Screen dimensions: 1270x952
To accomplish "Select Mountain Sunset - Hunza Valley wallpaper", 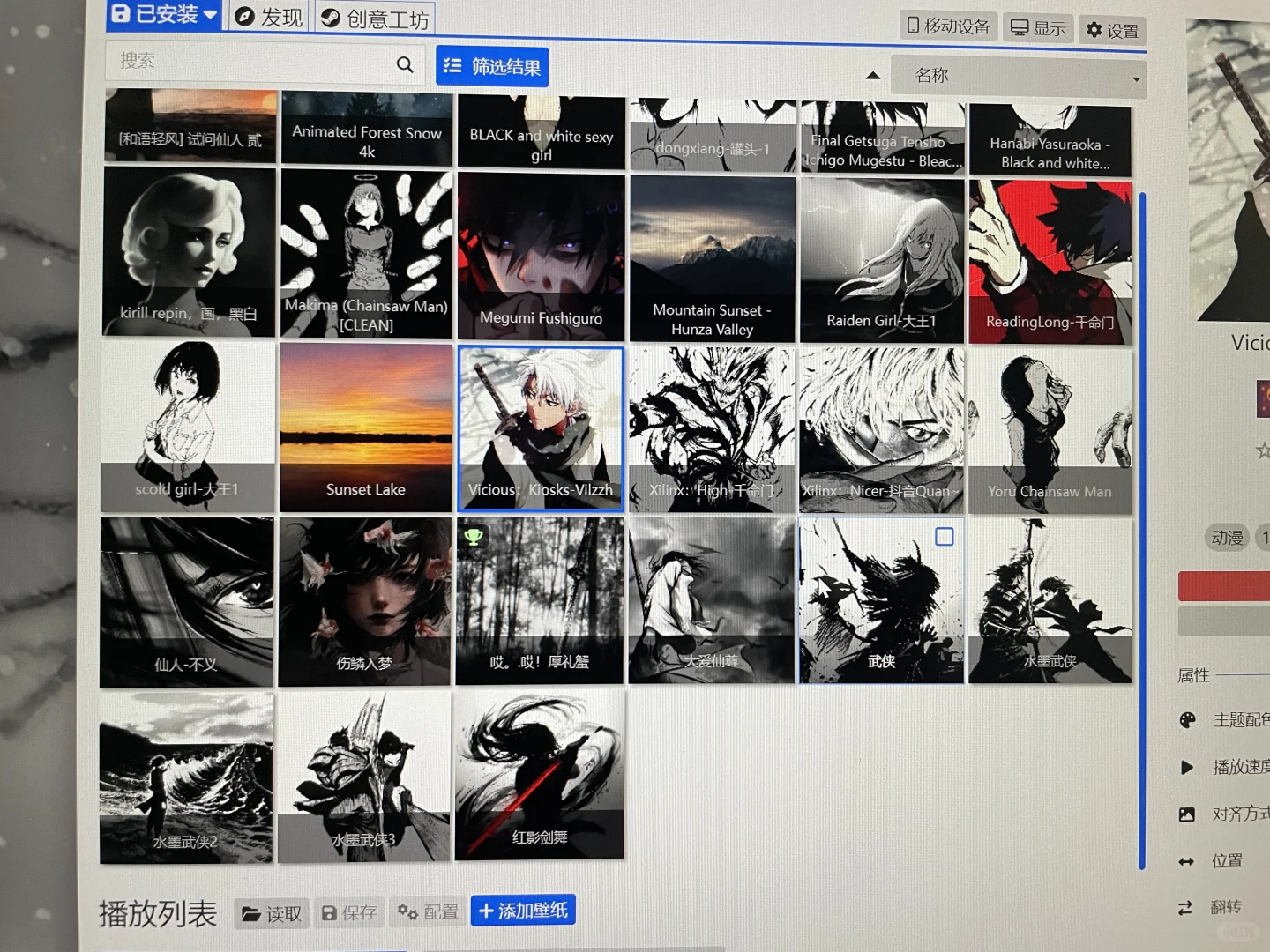I will [x=713, y=258].
